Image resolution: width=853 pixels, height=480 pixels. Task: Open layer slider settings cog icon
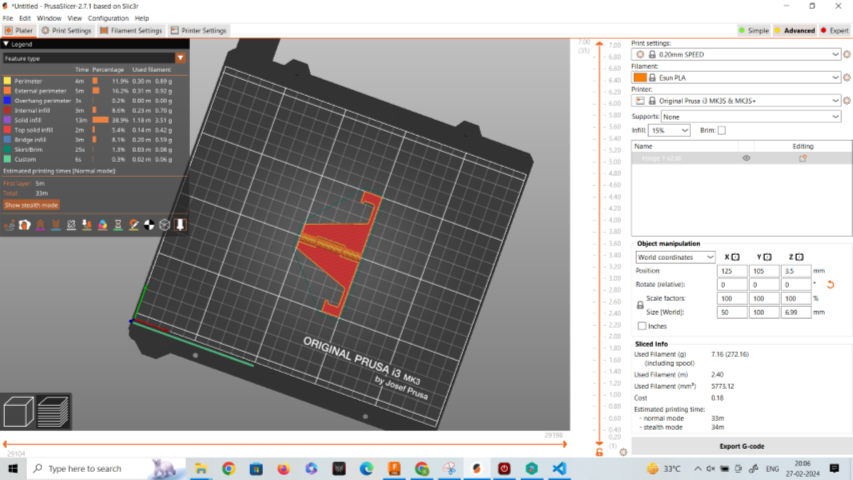[x=623, y=452]
